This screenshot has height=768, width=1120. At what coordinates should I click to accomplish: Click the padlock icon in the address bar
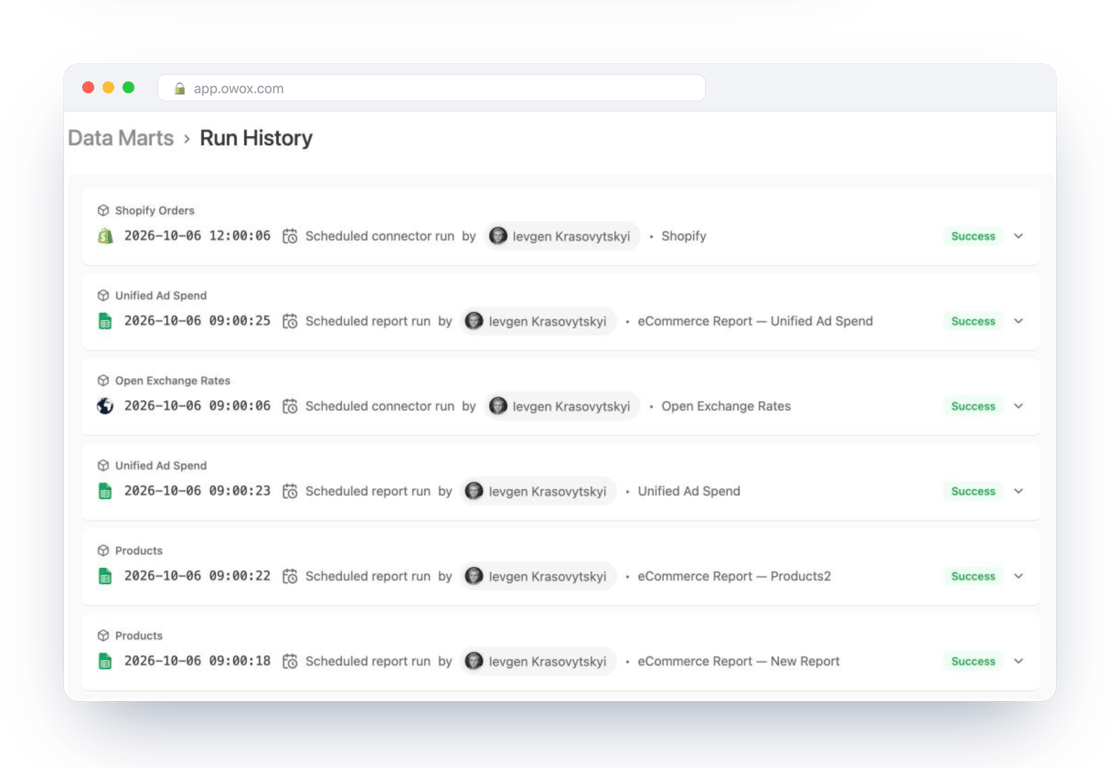pos(180,88)
